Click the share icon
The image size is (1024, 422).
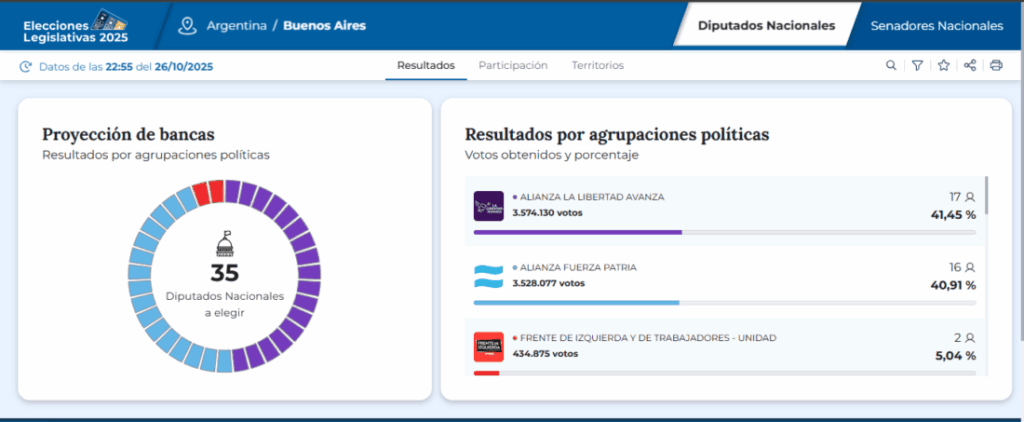pos(969,66)
